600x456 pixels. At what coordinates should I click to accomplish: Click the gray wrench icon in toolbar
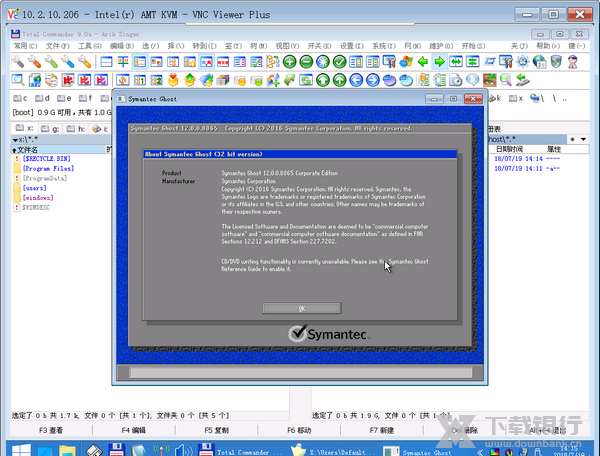(18, 62)
